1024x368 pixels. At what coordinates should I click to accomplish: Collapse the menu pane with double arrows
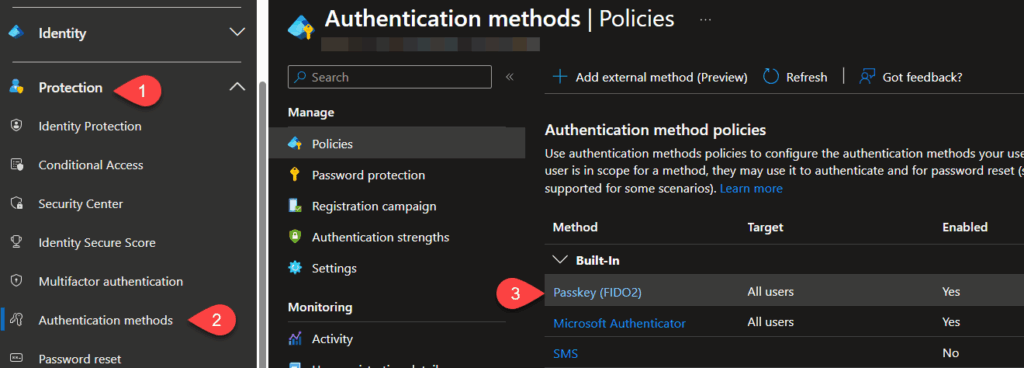510,77
